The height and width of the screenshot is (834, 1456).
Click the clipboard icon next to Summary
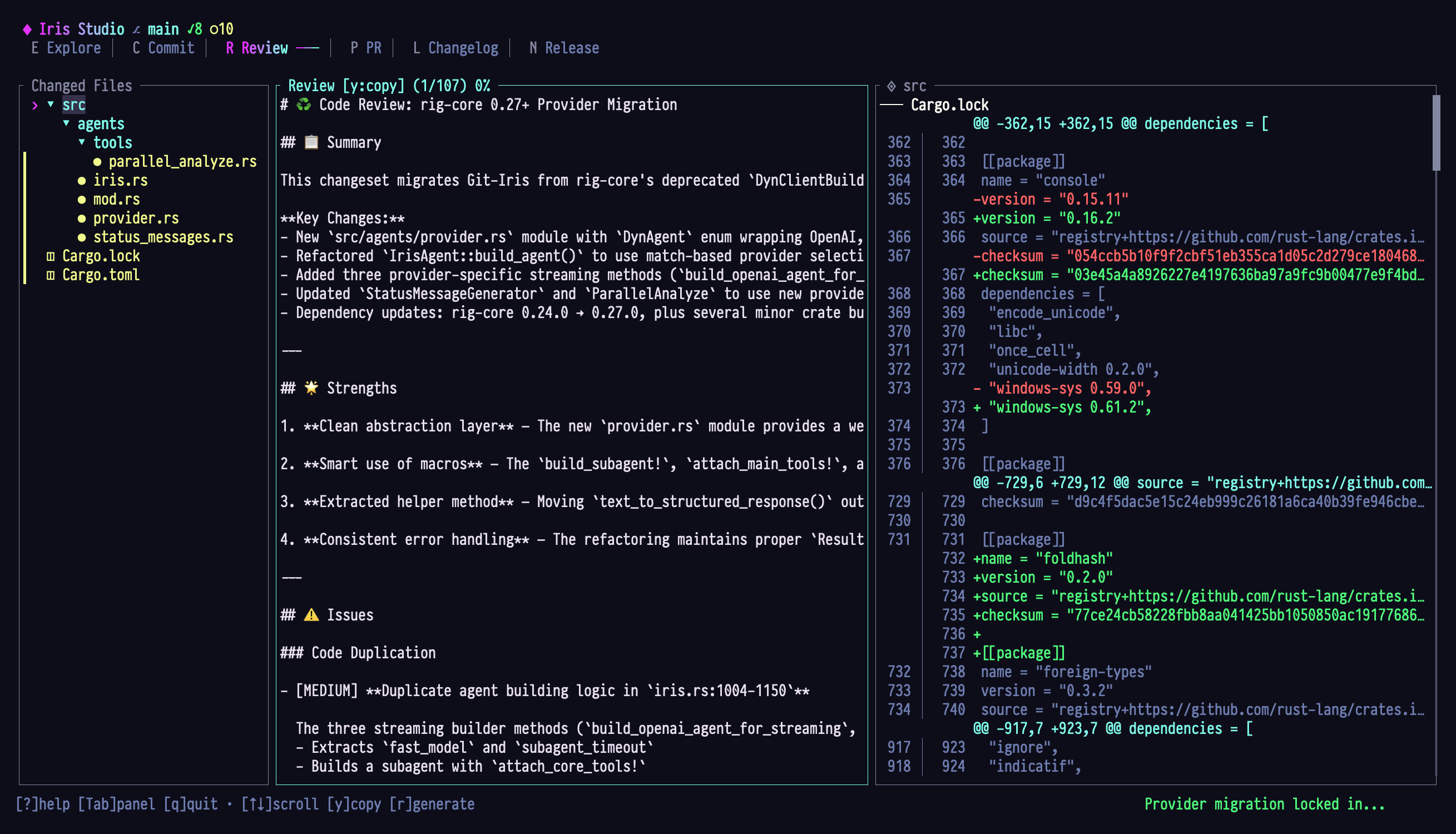tap(311, 143)
